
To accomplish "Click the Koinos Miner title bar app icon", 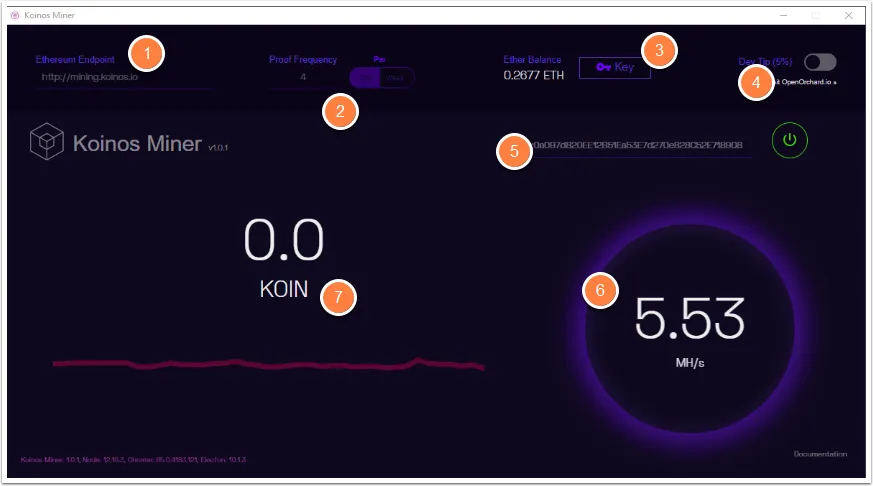I will coord(15,16).
